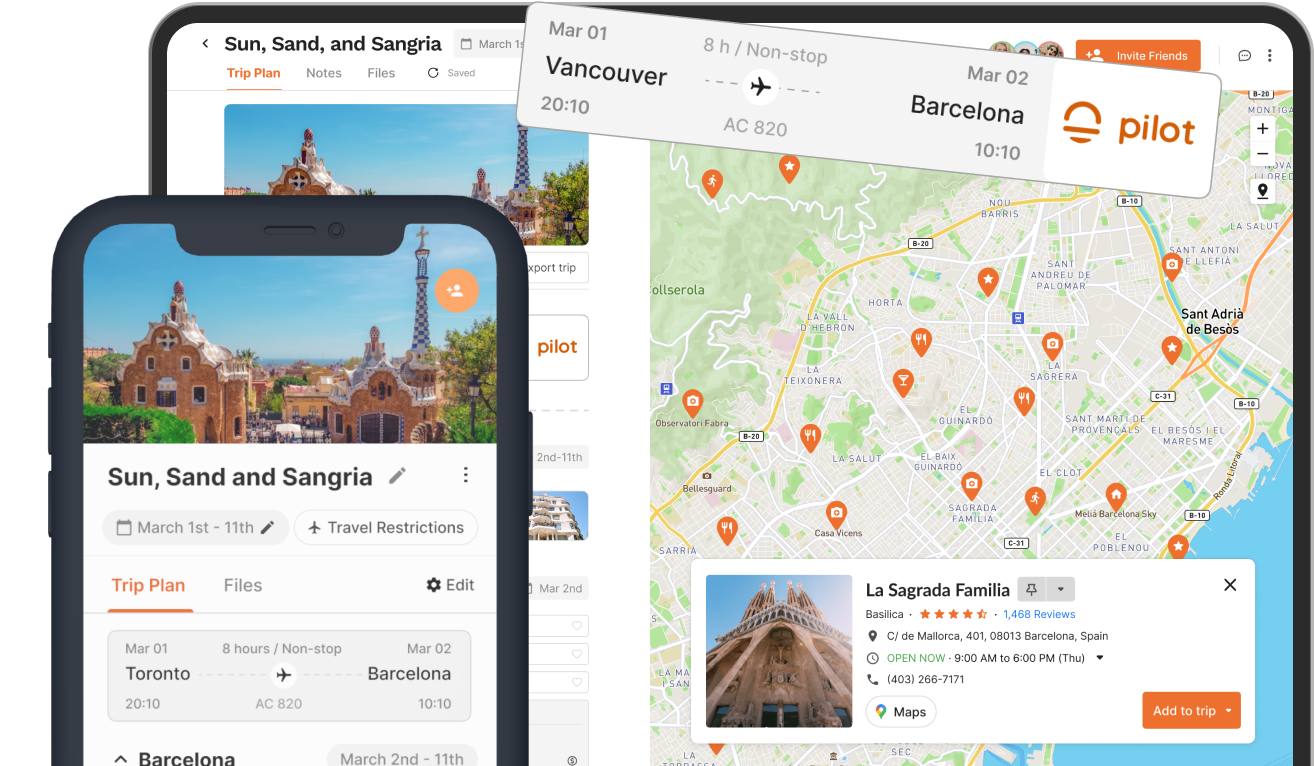The width and height of the screenshot is (1314, 766).
Task: Open the March 1st - 11th date chip
Action: 195,527
